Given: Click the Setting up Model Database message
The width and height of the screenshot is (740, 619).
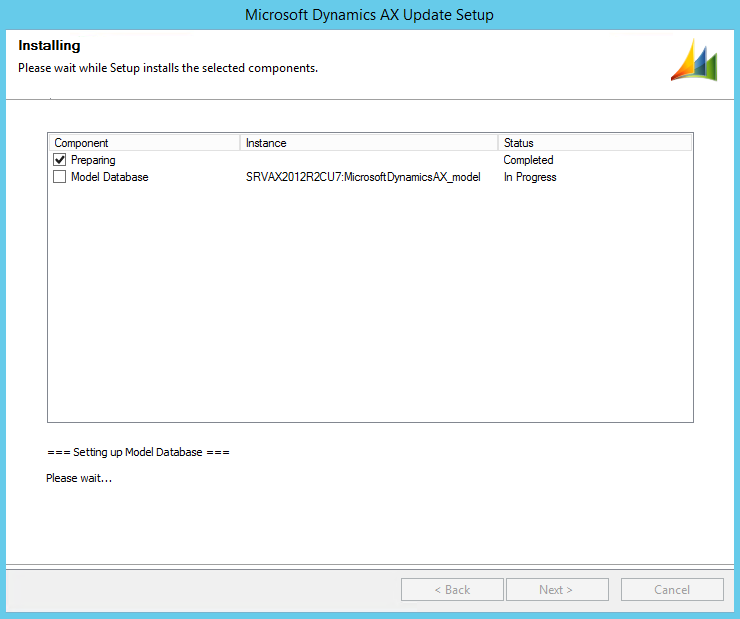Looking at the screenshot, I should (138, 452).
